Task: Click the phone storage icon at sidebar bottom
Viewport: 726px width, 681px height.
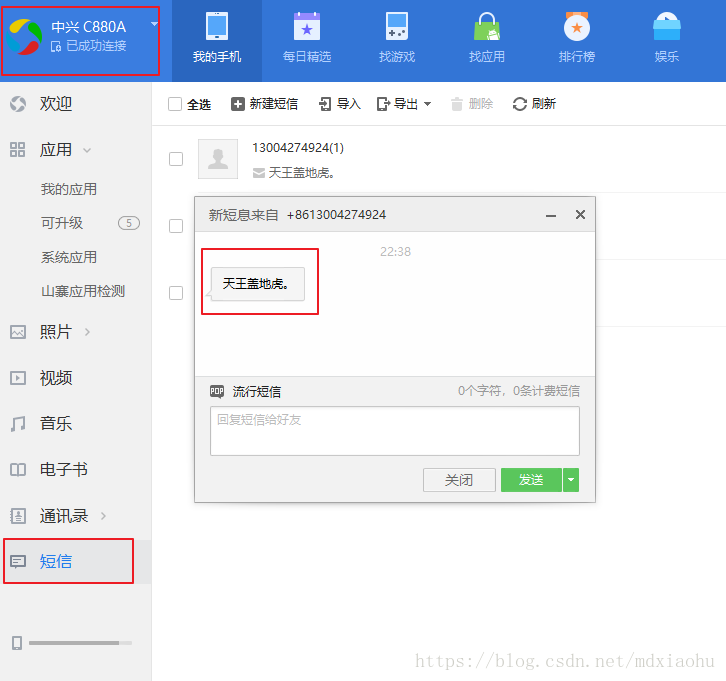Action: click(17, 643)
